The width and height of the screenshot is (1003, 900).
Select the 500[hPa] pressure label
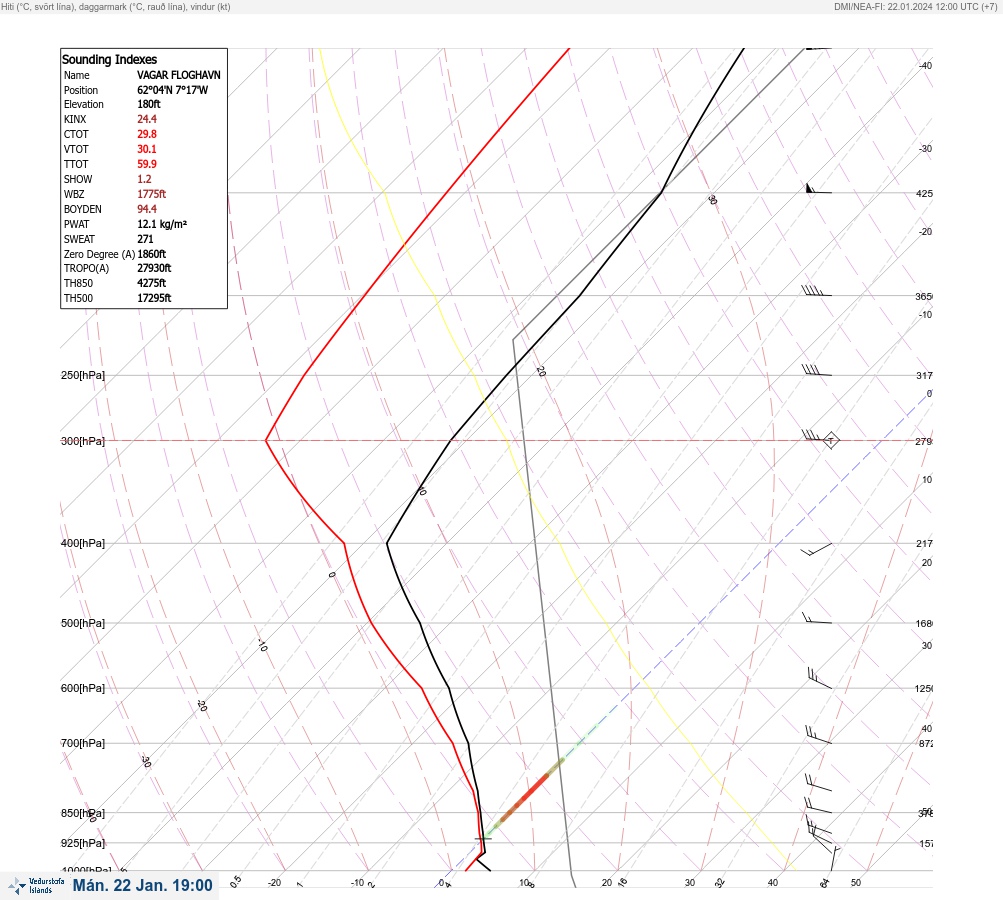[x=83, y=623]
